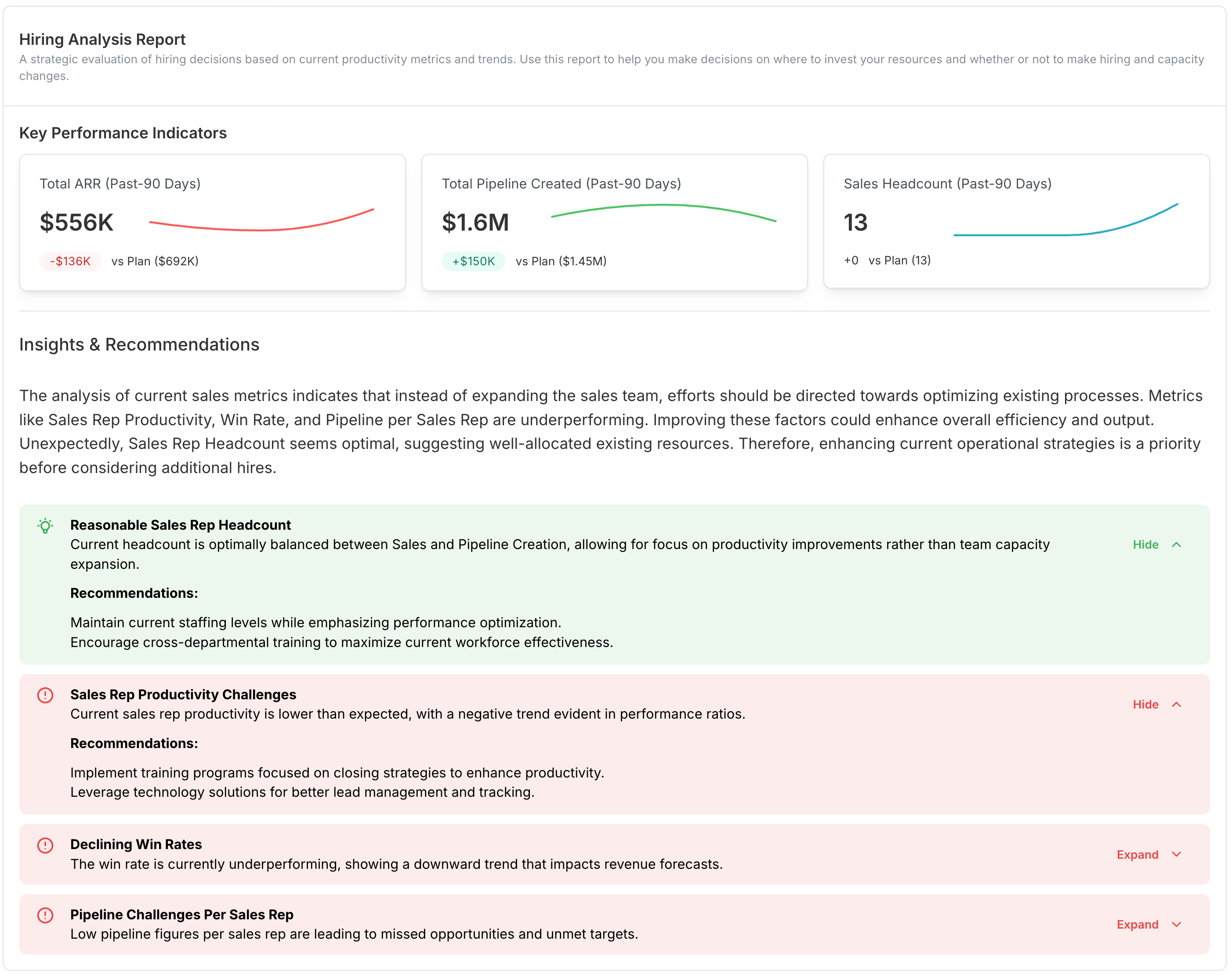Click the 'Insights & Recommendations' heading
The height and width of the screenshot is (976, 1232).
pyautogui.click(x=139, y=344)
